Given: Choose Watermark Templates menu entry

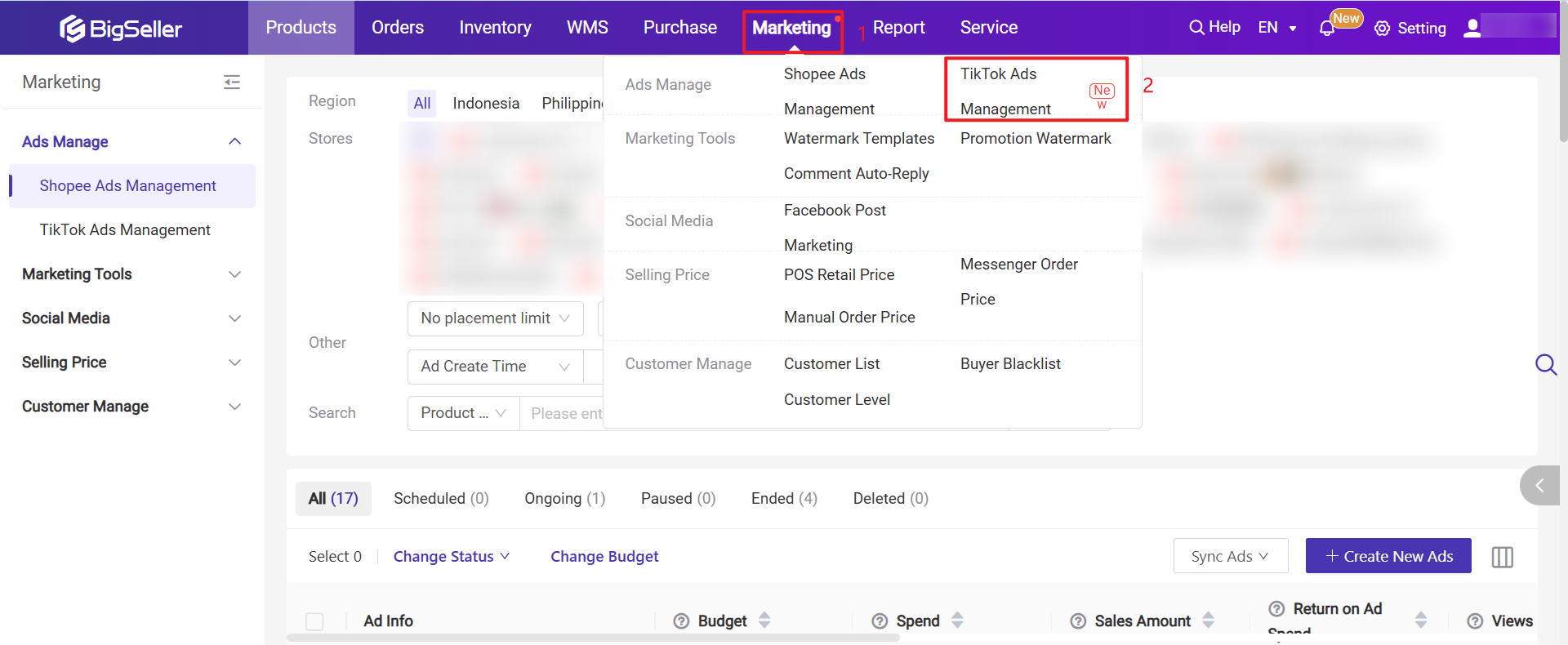Looking at the screenshot, I should [859, 139].
